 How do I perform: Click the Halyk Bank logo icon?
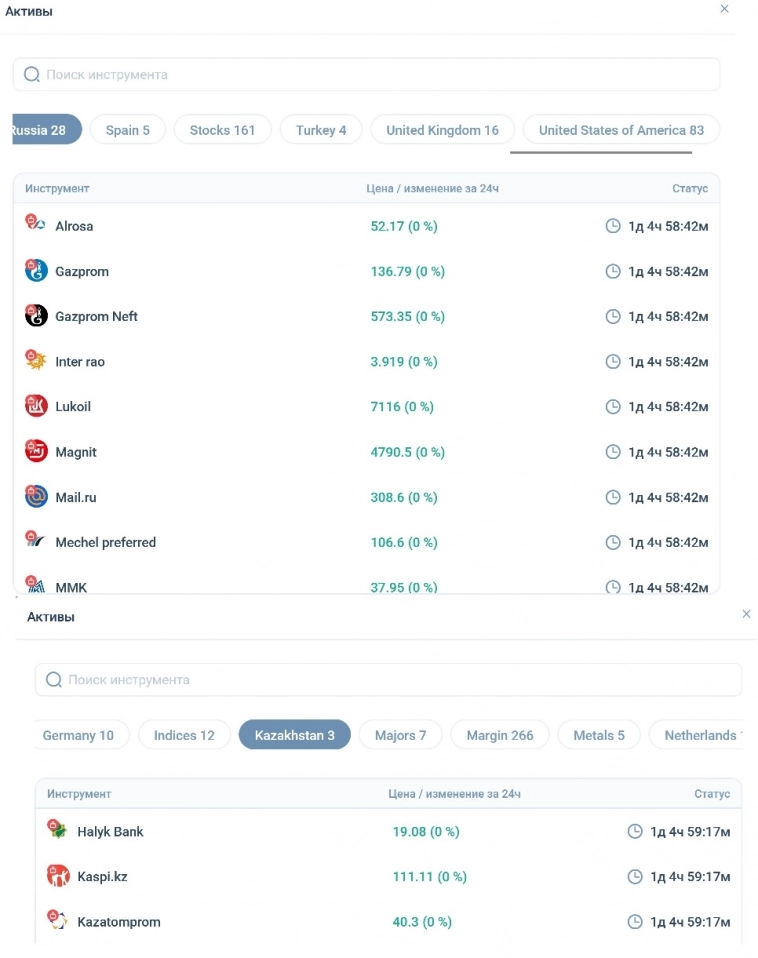point(58,831)
